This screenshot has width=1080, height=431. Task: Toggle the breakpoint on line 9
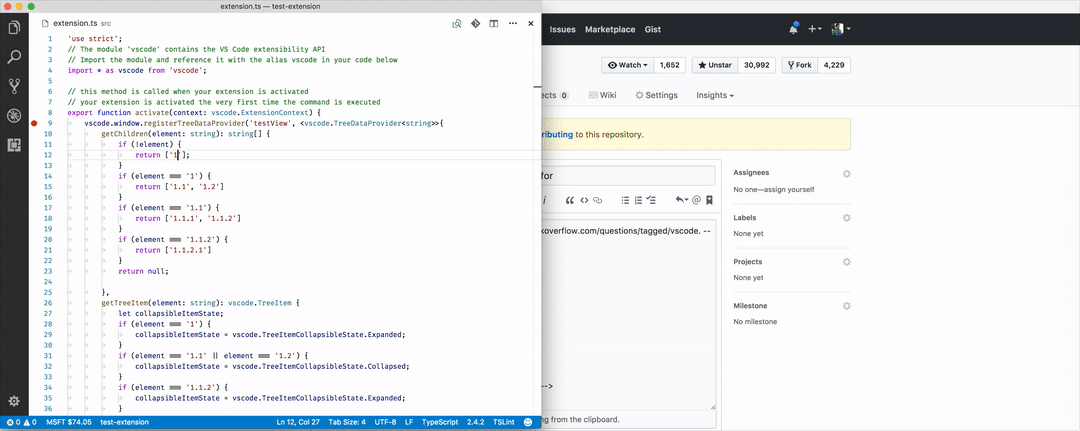click(34, 123)
